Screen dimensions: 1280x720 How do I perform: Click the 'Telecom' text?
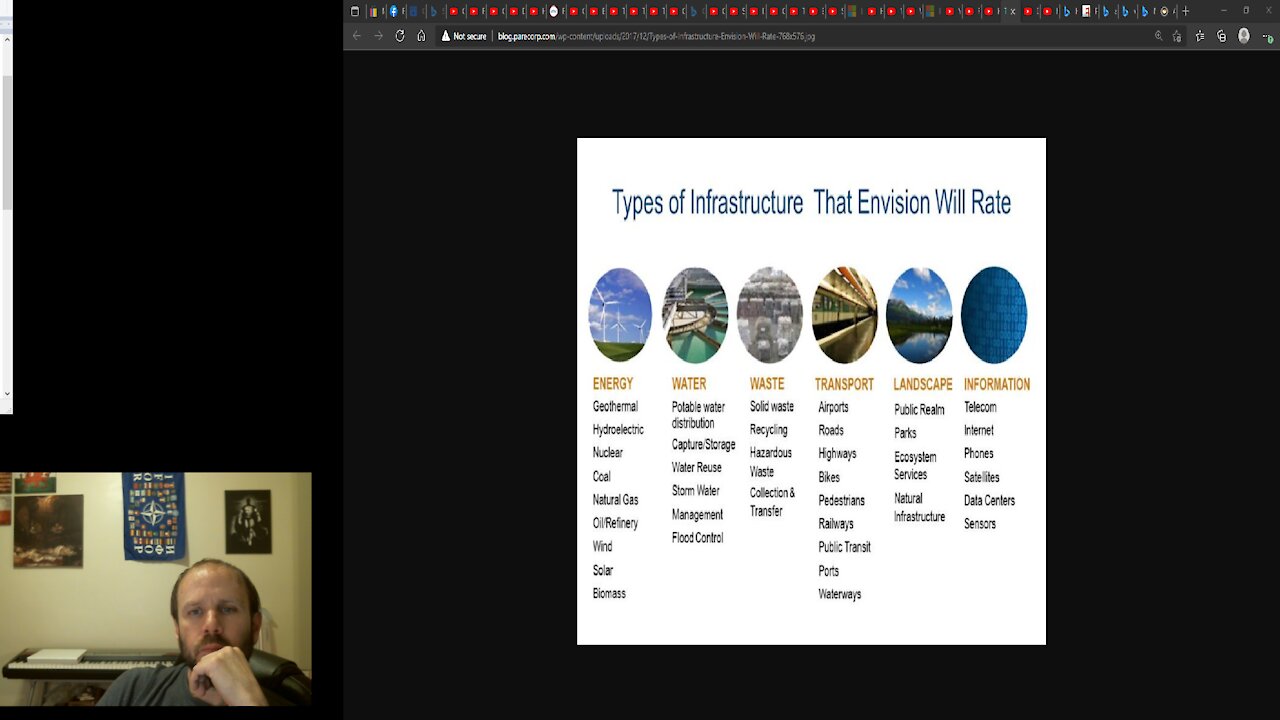[x=980, y=408]
